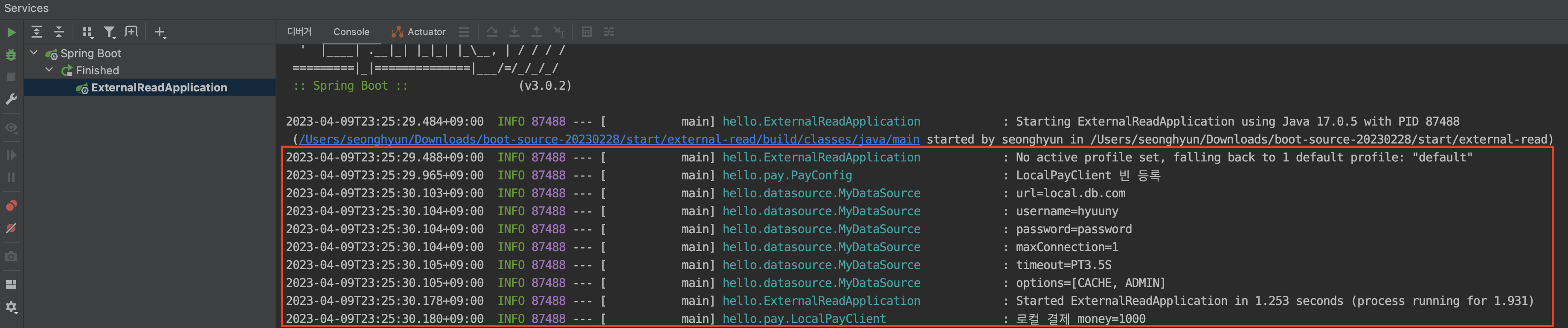The height and width of the screenshot is (328, 1568).
Task: Click the timestamp 2023-04-09T23:25:29.484+09:00
Action: (385, 121)
